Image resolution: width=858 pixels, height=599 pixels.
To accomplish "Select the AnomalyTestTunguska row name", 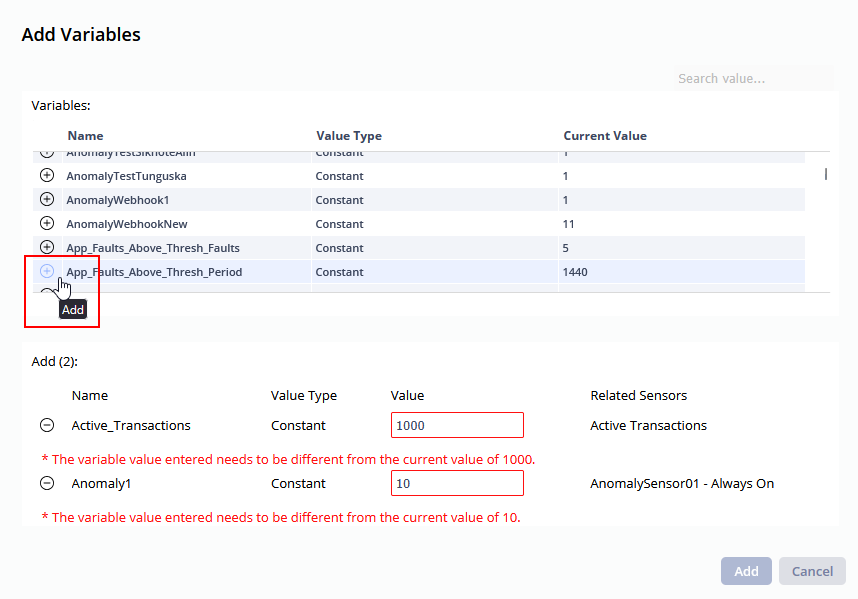I will [126, 176].
